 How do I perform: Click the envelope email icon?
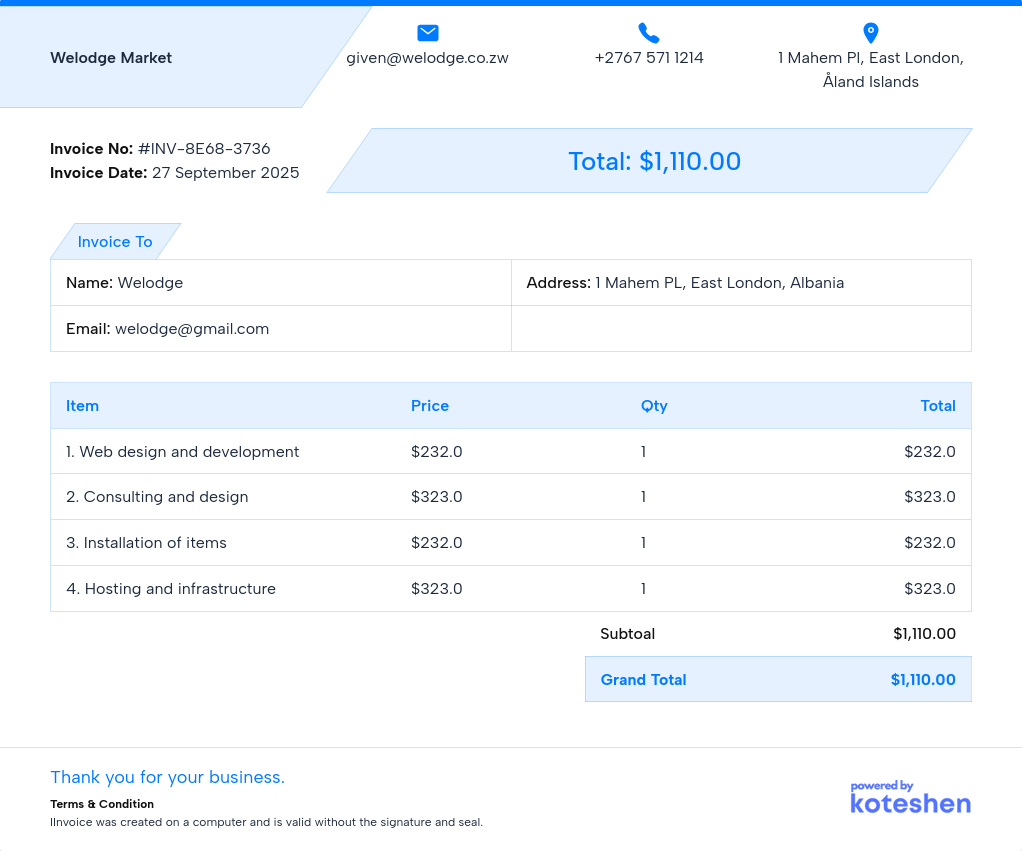pyautogui.click(x=428, y=33)
